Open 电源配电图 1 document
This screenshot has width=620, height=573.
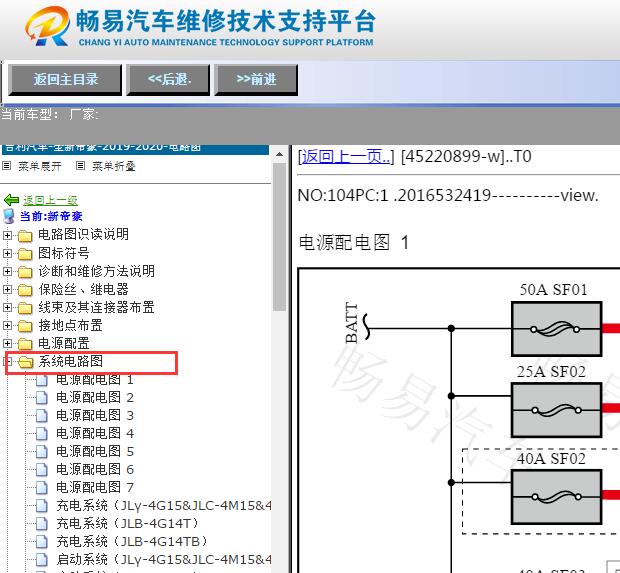click(95, 380)
